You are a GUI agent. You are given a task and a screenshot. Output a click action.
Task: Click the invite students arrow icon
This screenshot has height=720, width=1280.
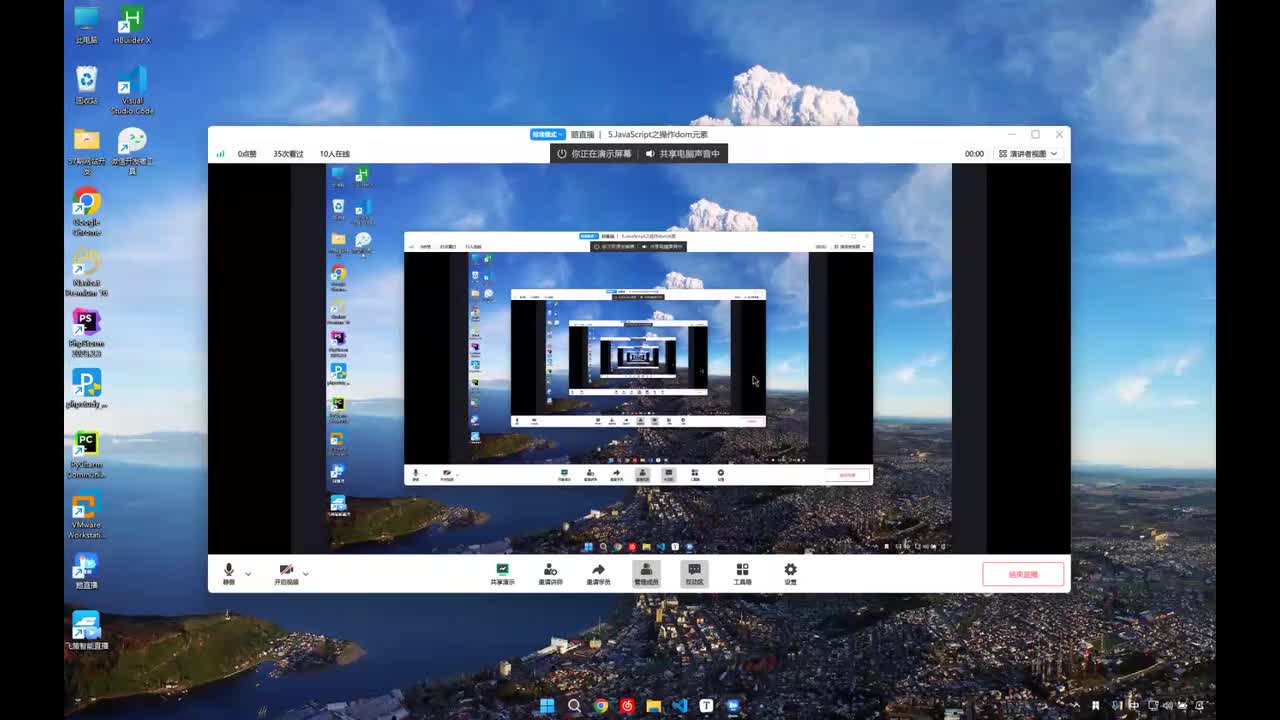point(598,573)
